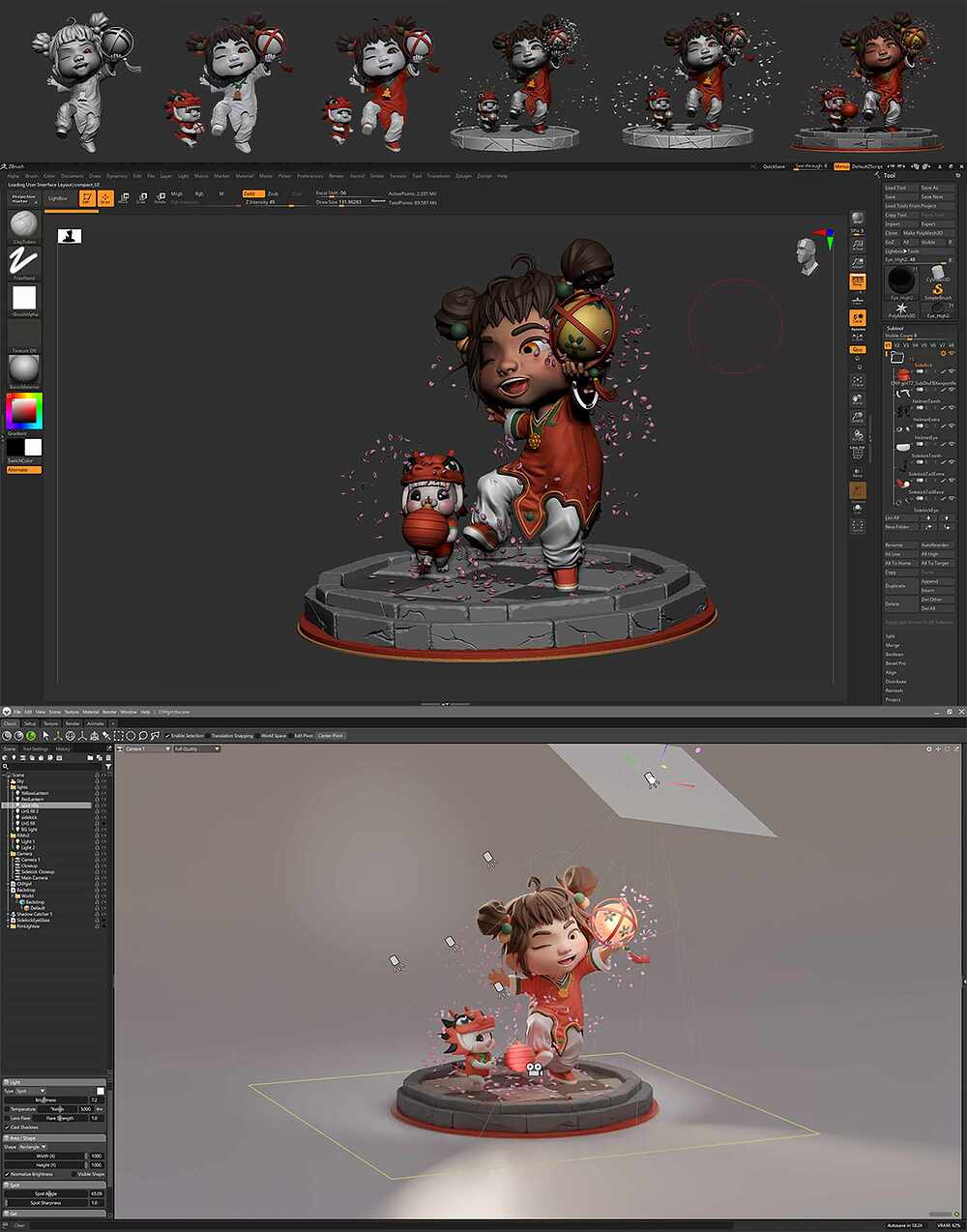Toggle the Zadd button
This screenshot has height=1232, width=967.
[254, 193]
